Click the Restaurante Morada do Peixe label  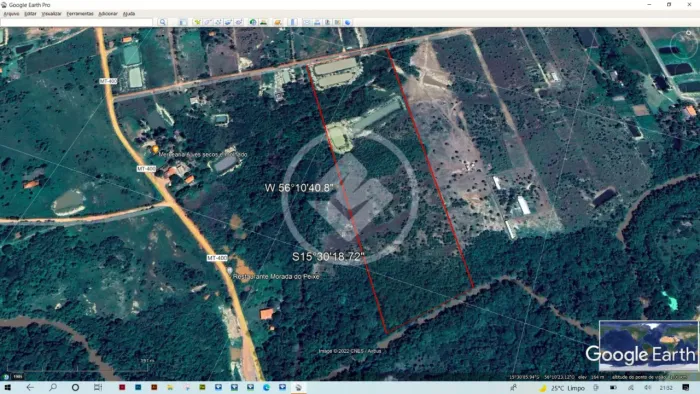[x=276, y=277]
